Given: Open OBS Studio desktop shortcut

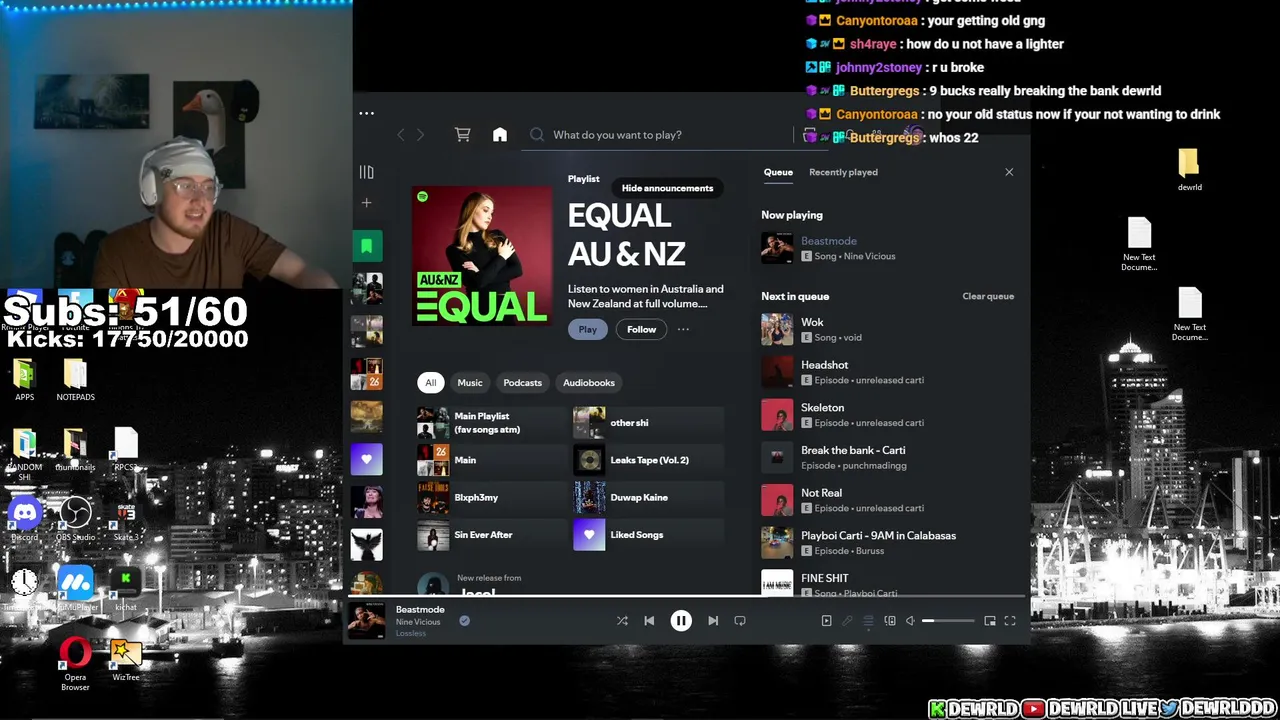Looking at the screenshot, I should point(75,520).
